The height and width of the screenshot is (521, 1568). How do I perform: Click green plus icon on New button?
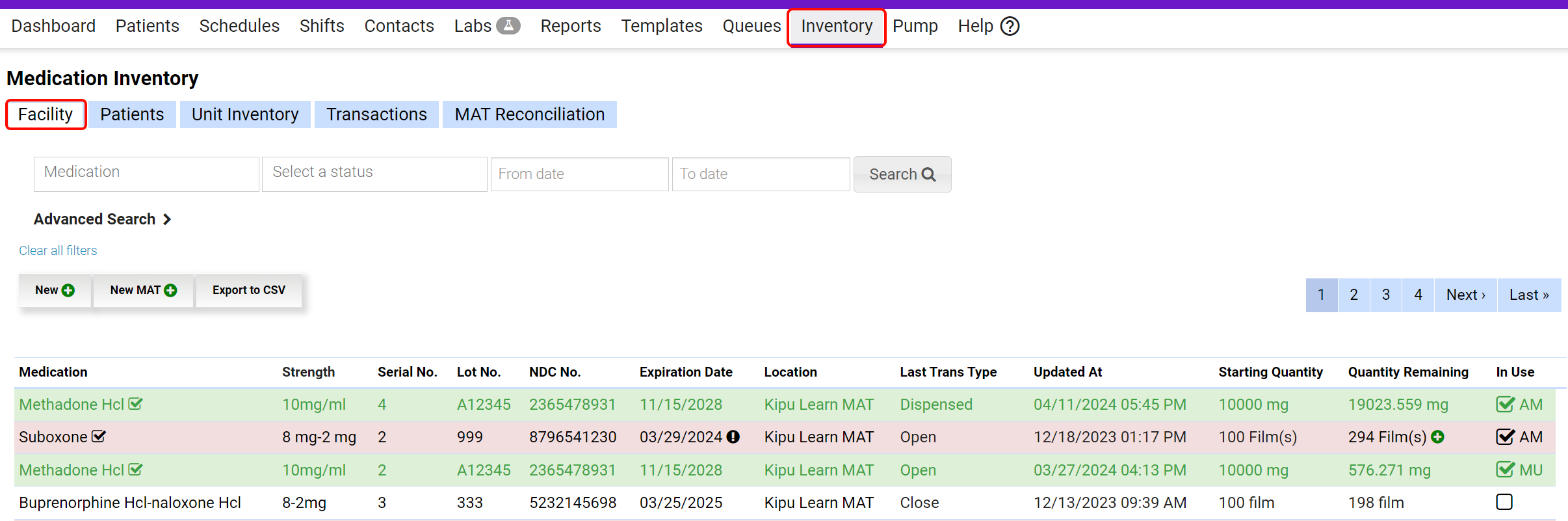(x=68, y=291)
